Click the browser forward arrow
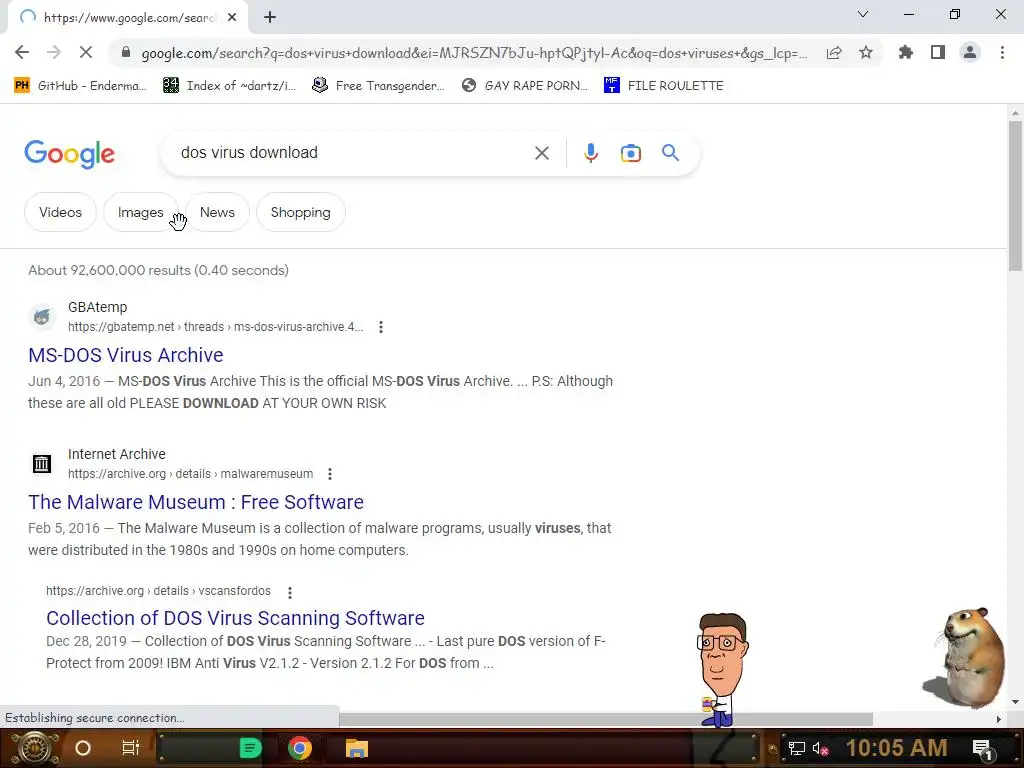Image resolution: width=1024 pixels, height=768 pixels. (54, 52)
